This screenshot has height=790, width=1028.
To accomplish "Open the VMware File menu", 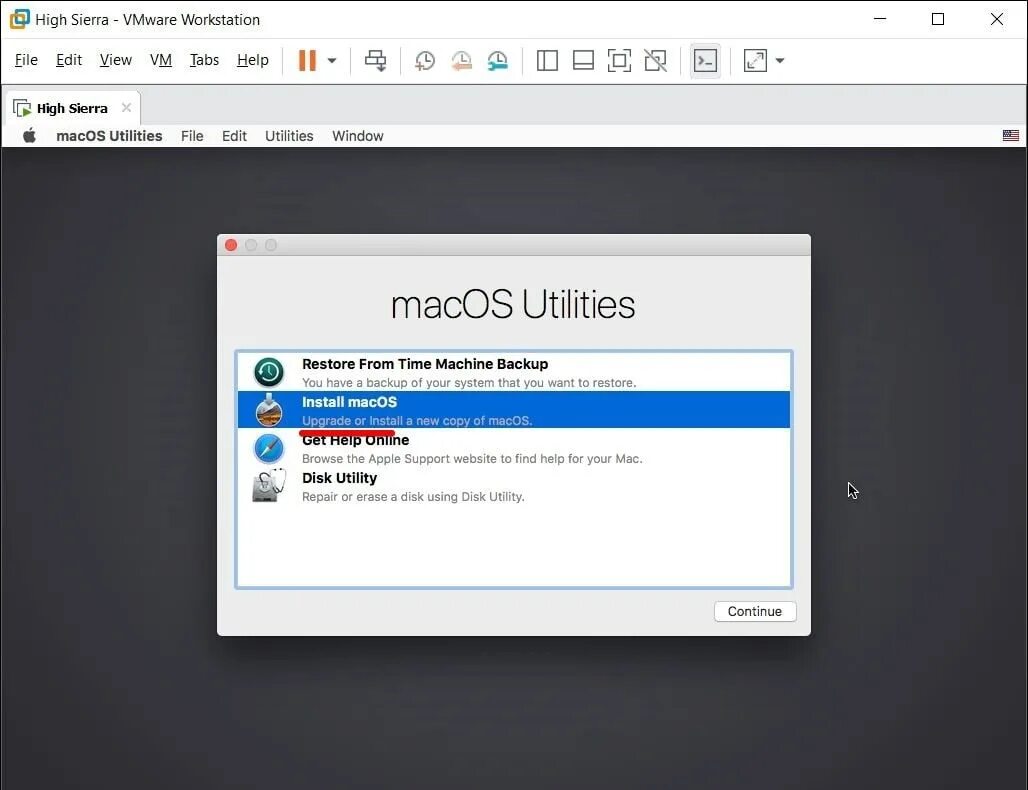I will 26,60.
